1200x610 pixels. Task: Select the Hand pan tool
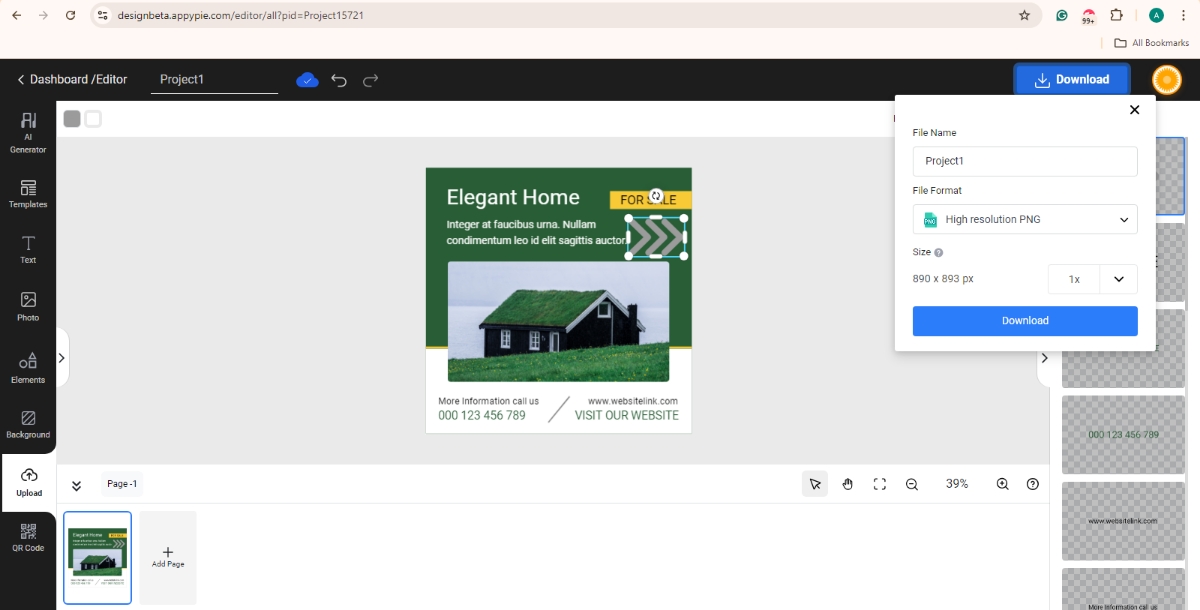(847, 483)
